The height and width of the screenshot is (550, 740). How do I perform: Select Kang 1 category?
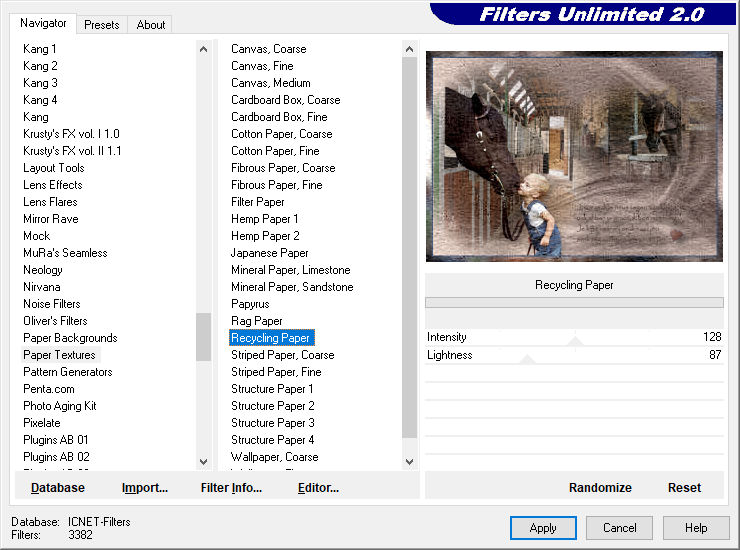click(x=40, y=49)
